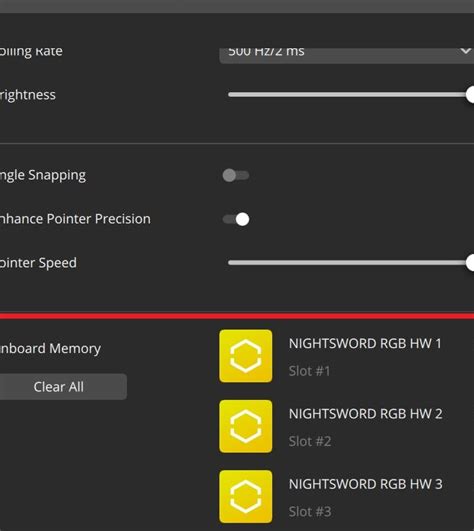Click the Angle Snapping label
474x531 pixels.
(43, 175)
